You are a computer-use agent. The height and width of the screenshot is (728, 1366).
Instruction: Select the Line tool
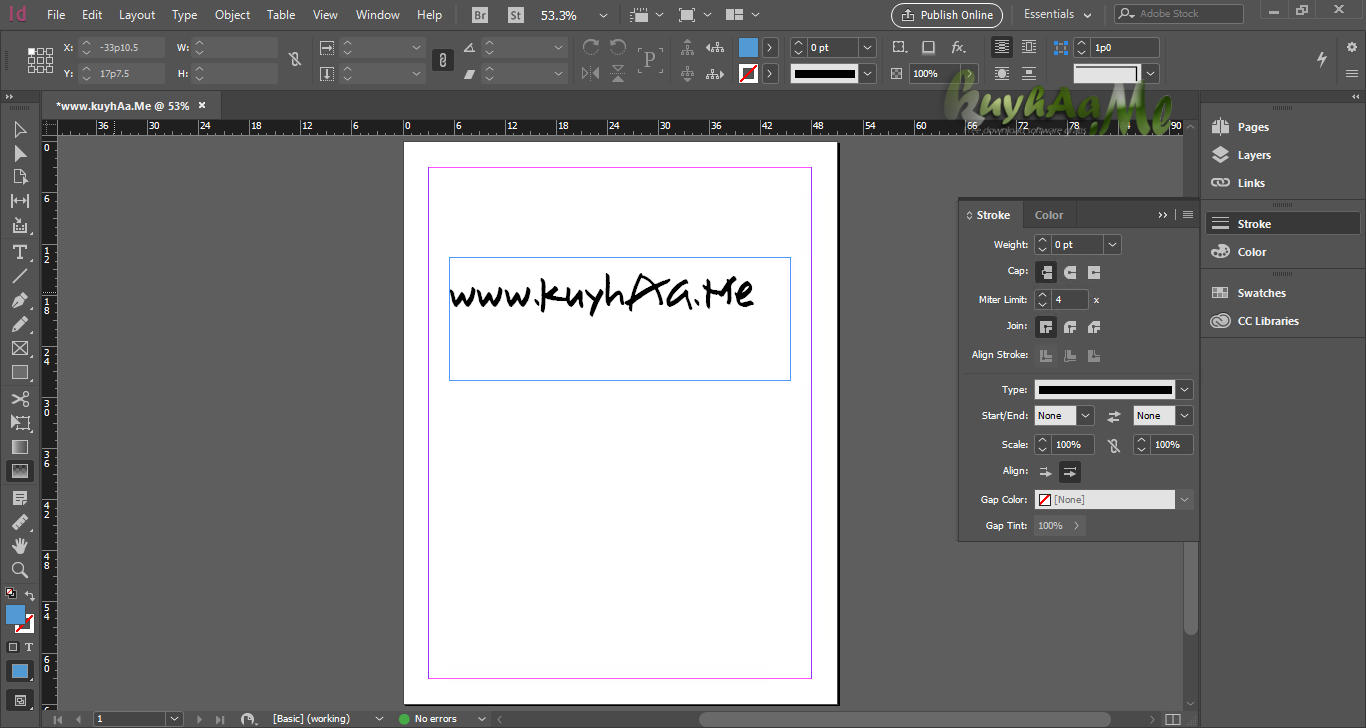(19, 276)
